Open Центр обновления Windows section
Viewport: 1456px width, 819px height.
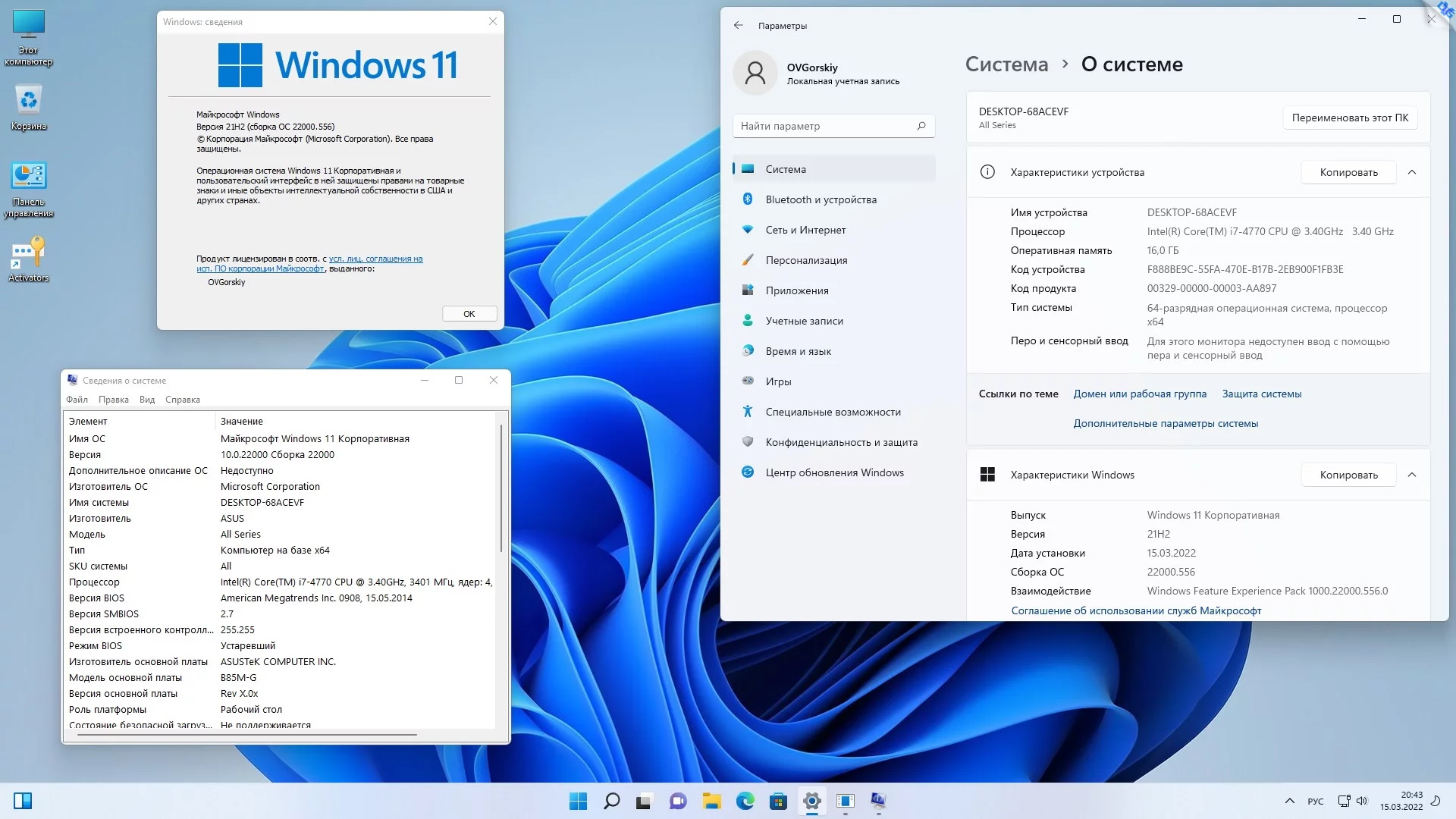coord(833,472)
